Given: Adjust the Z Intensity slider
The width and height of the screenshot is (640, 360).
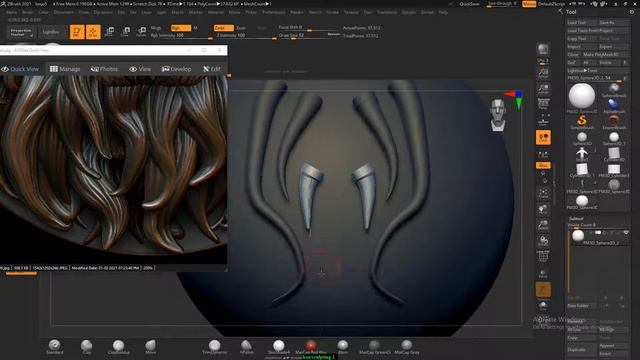Looking at the screenshot, I should [246, 36].
